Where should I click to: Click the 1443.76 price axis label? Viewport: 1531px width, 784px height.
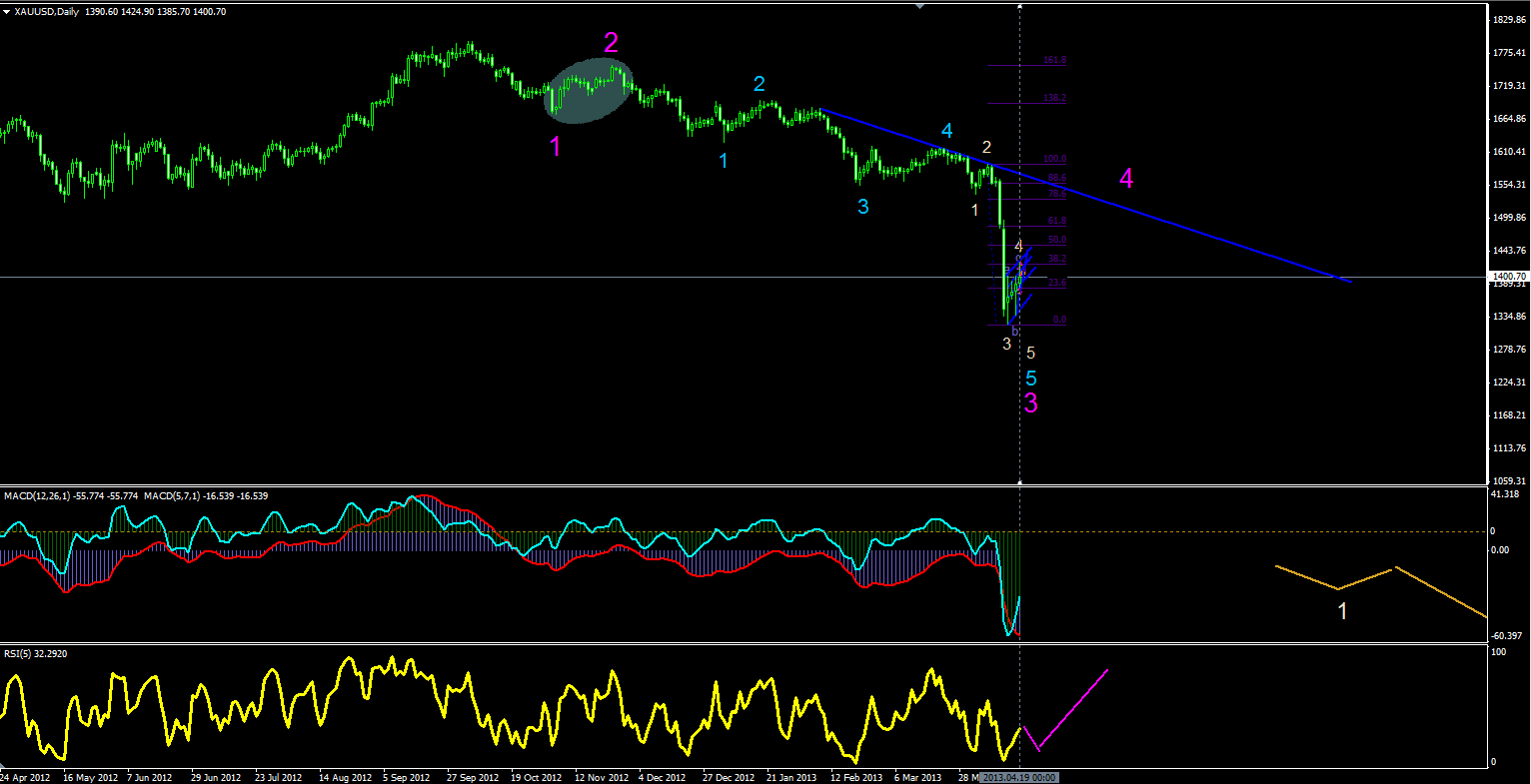tap(1509, 251)
